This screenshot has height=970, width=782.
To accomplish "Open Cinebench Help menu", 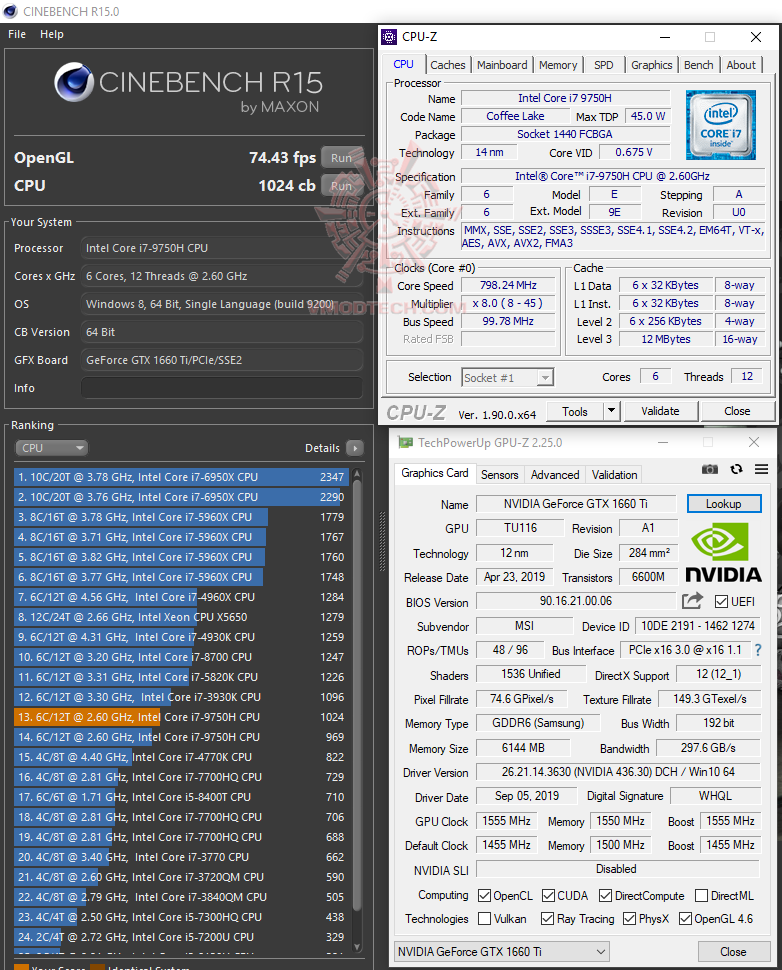I will click(x=52, y=34).
